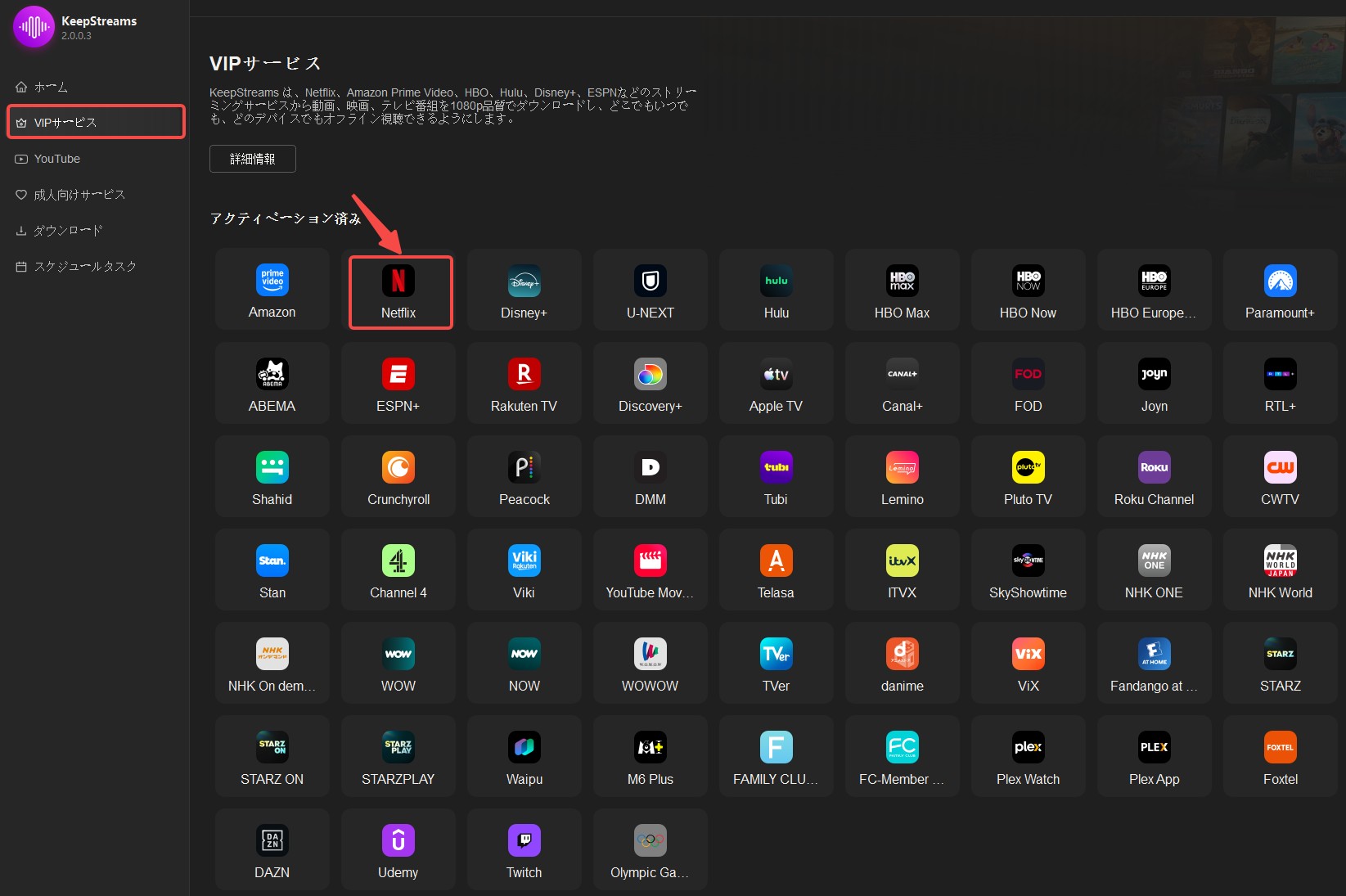Open the ITVX service tile

point(903,570)
